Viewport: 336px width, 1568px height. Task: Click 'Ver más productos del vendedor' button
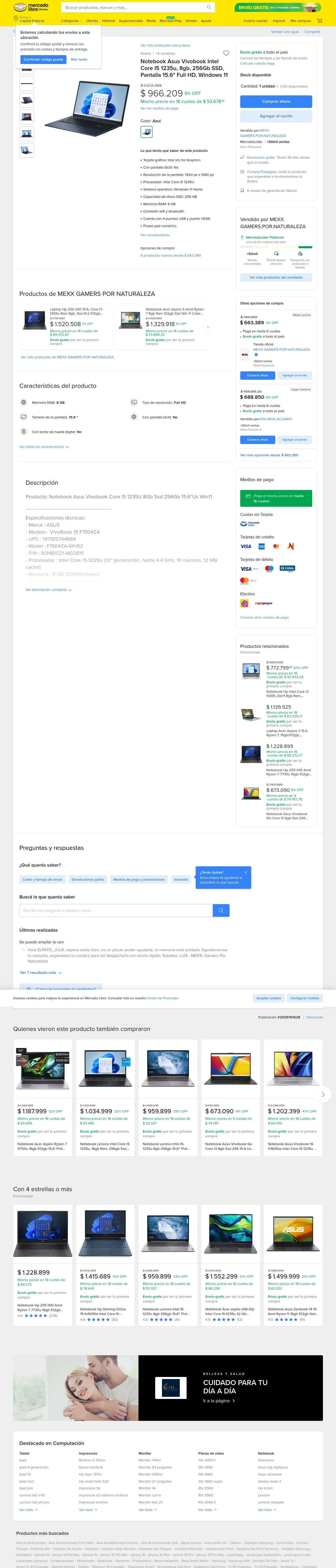276,278
